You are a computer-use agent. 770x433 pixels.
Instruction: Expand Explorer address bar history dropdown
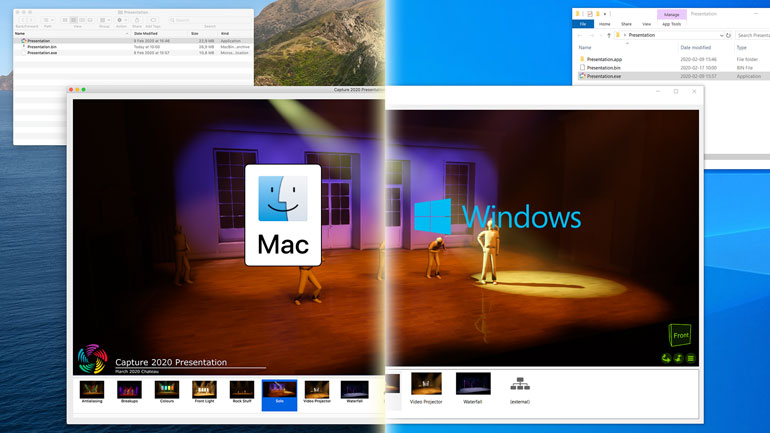tap(721, 35)
